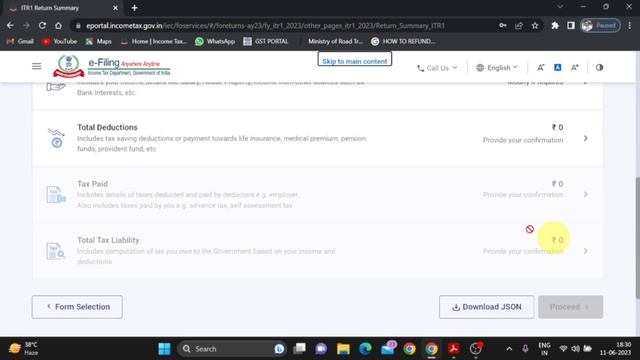Click the Tax Paid heading
Image resolution: width=640 pixels, height=360 pixels.
(93, 184)
